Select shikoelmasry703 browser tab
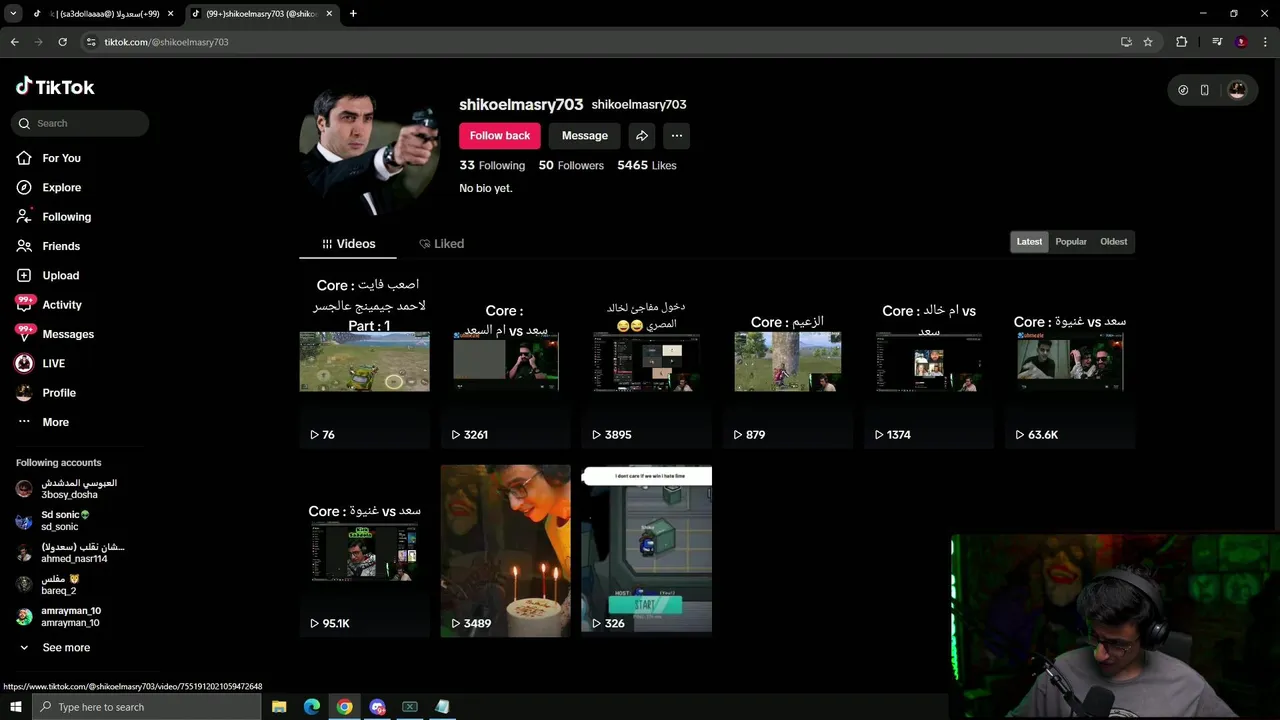This screenshot has height=720, width=1280. pyautogui.click(x=263, y=14)
